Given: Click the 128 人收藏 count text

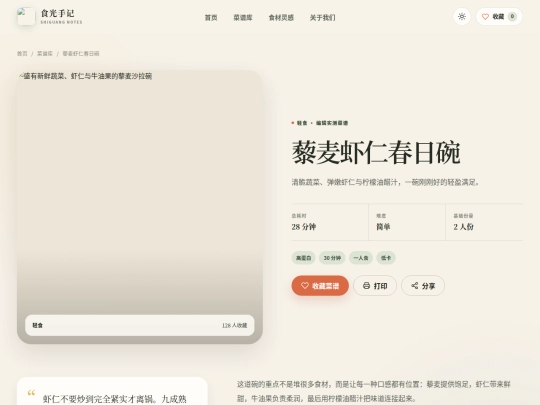Looking at the screenshot, I should tap(235, 325).
